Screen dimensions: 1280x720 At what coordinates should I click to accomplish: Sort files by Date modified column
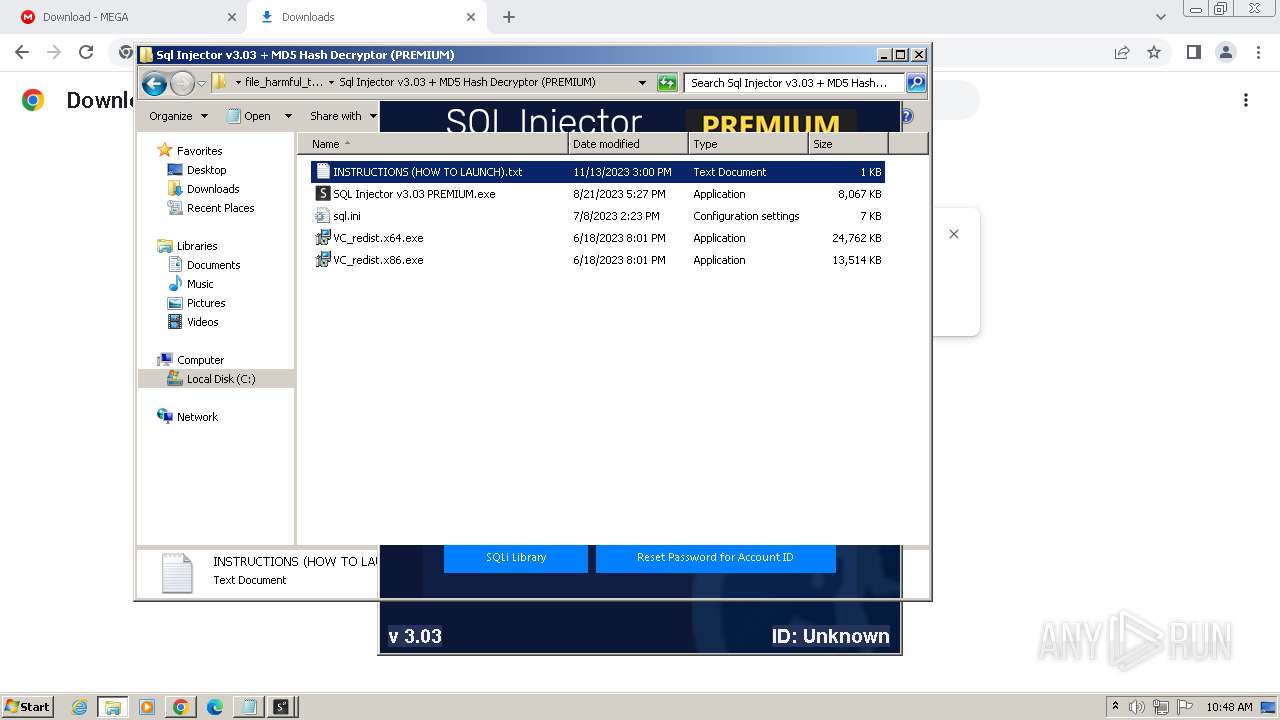[x=628, y=144]
